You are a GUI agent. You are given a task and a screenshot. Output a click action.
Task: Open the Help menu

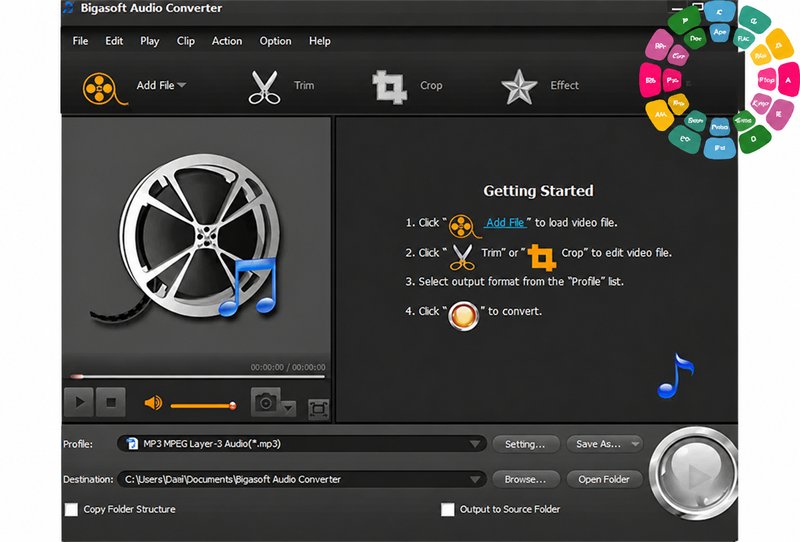point(320,41)
